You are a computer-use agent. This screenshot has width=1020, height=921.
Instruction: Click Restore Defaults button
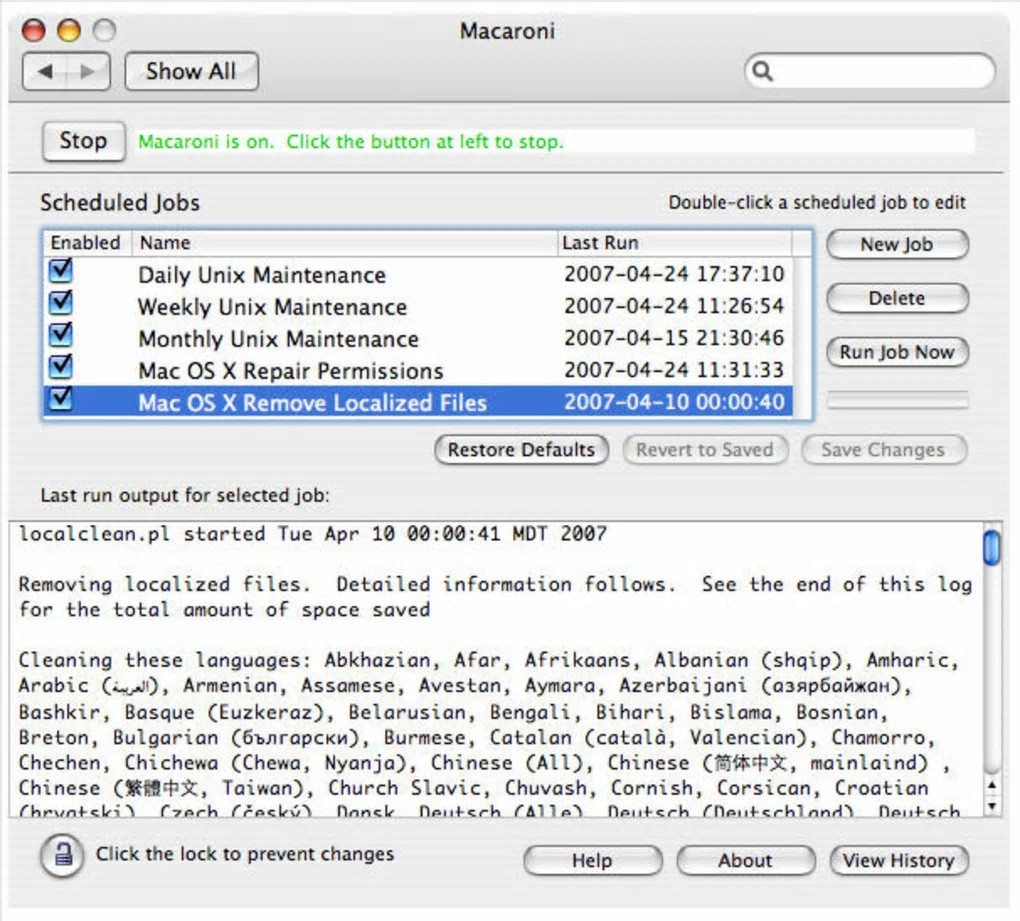coord(521,450)
